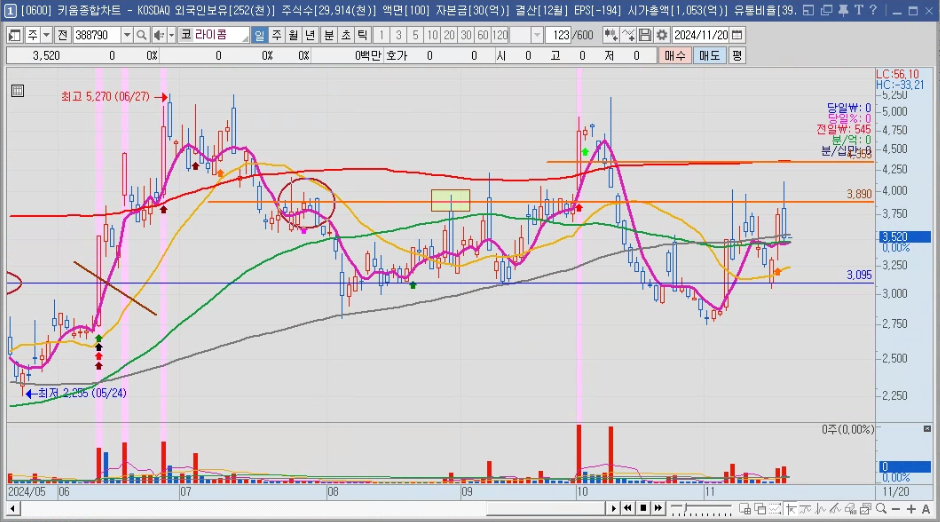Click the bottom zoom slider handle

click(x=688, y=509)
